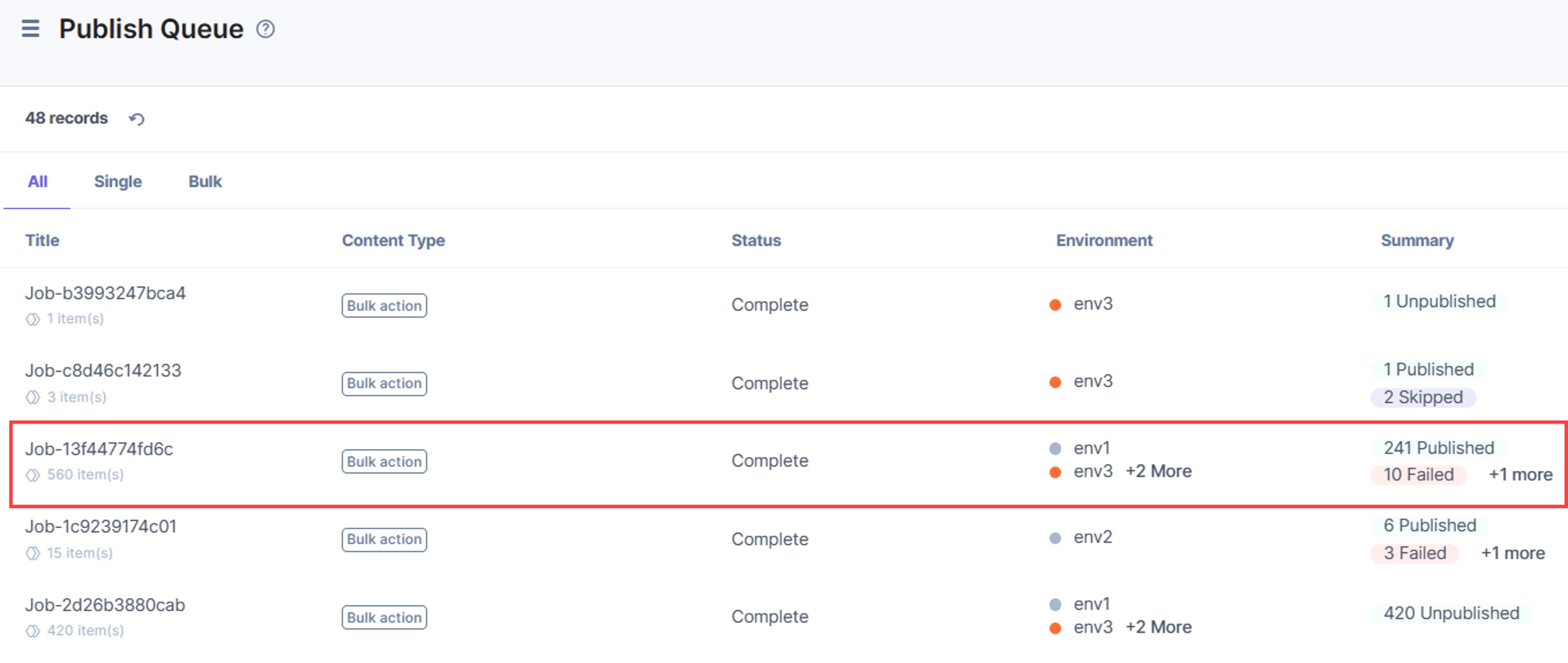The height and width of the screenshot is (663, 1568).
Task: Expand +2 More environments for Job-2d26b3880cab
Action: click(1158, 627)
